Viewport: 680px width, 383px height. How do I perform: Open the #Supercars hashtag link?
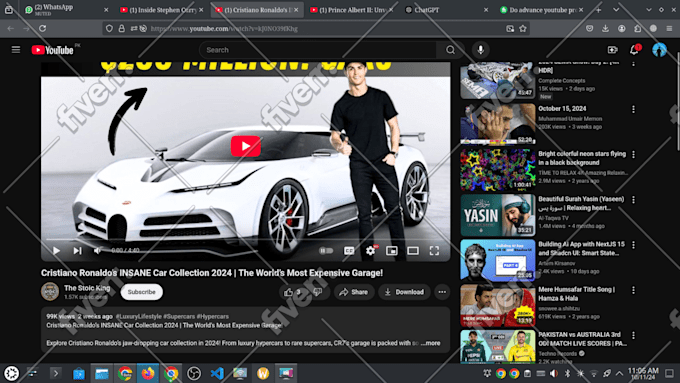(x=179, y=317)
